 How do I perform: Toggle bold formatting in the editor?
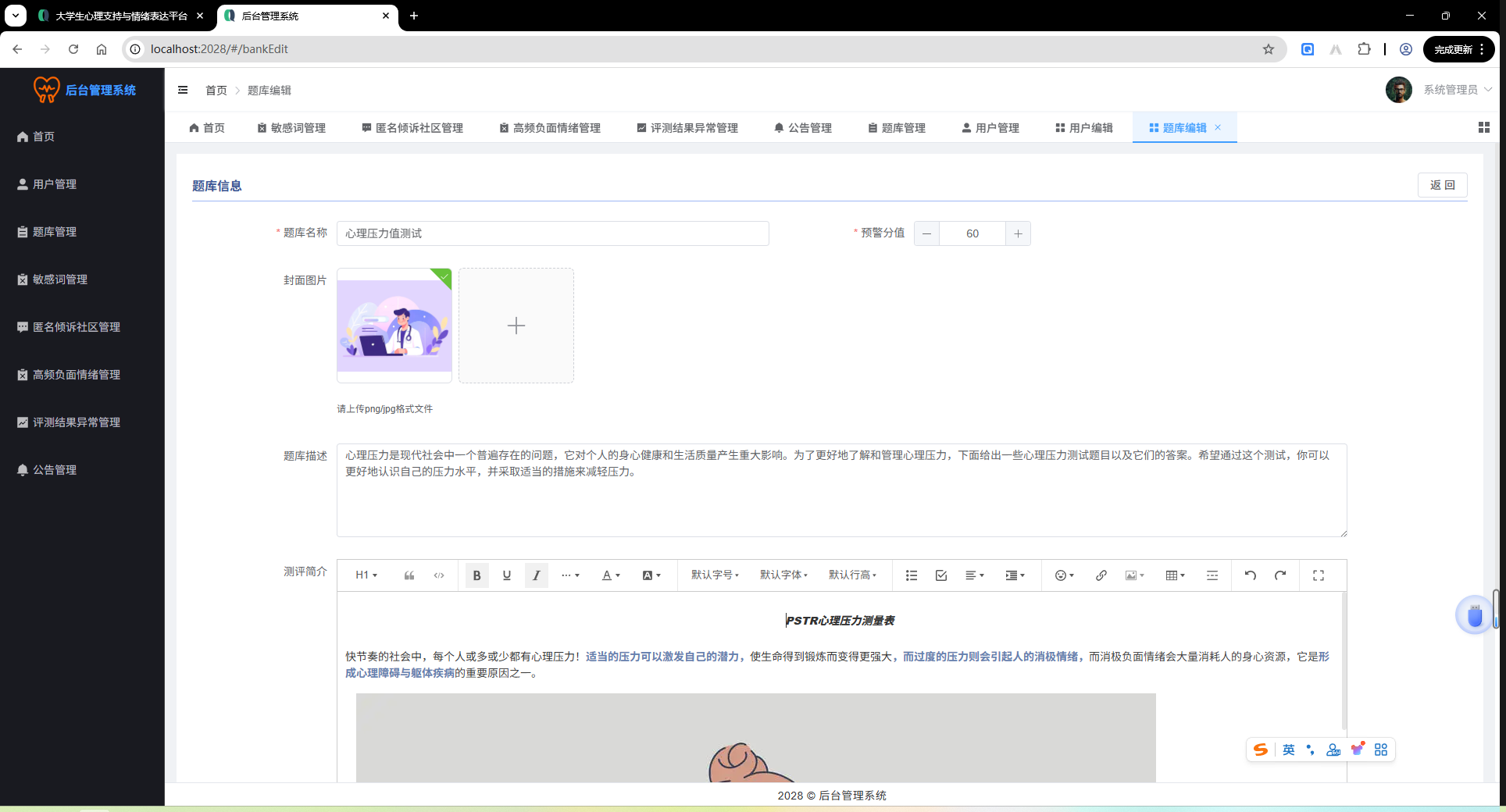pyautogui.click(x=476, y=575)
